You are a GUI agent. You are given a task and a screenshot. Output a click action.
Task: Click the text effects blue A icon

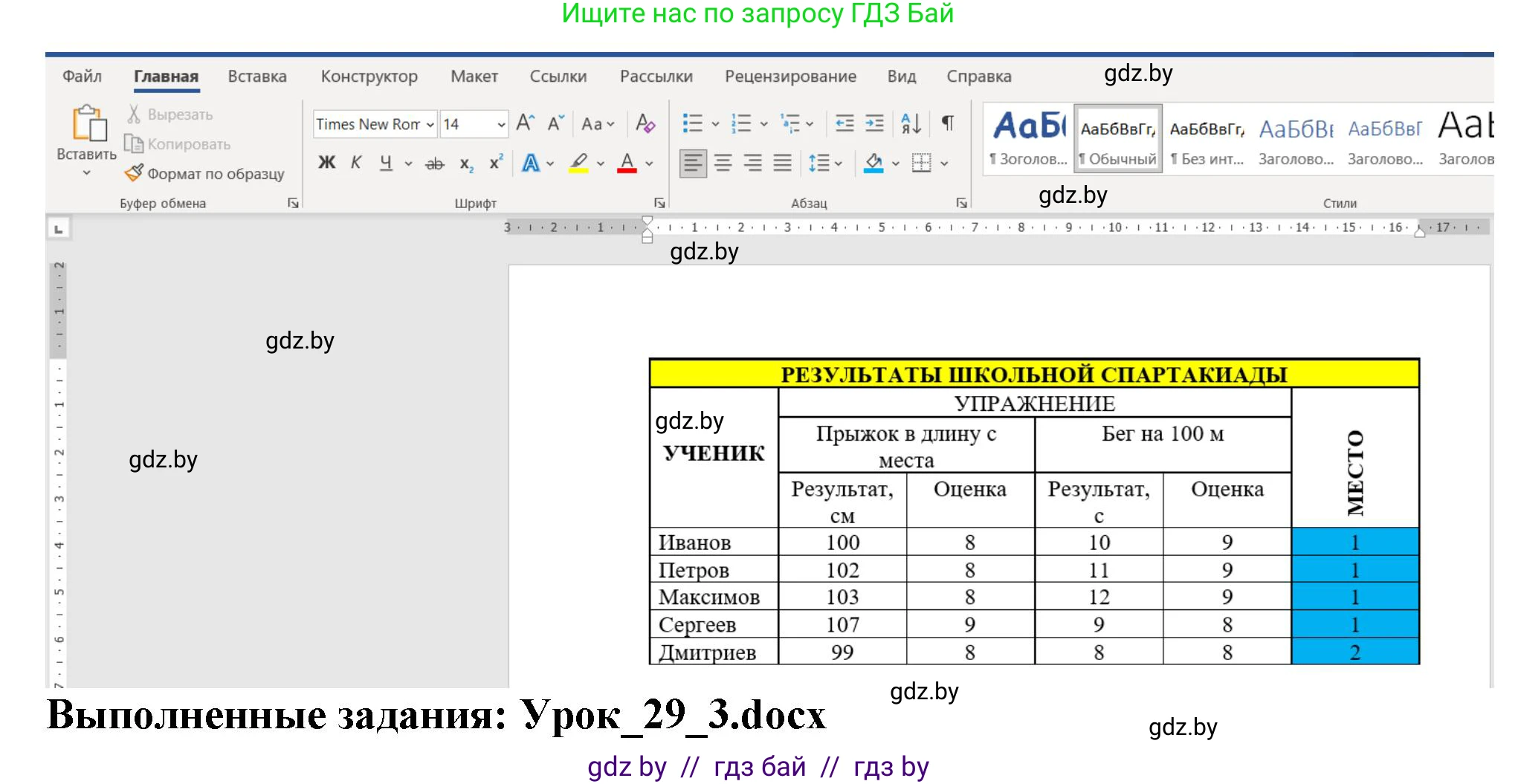click(531, 163)
